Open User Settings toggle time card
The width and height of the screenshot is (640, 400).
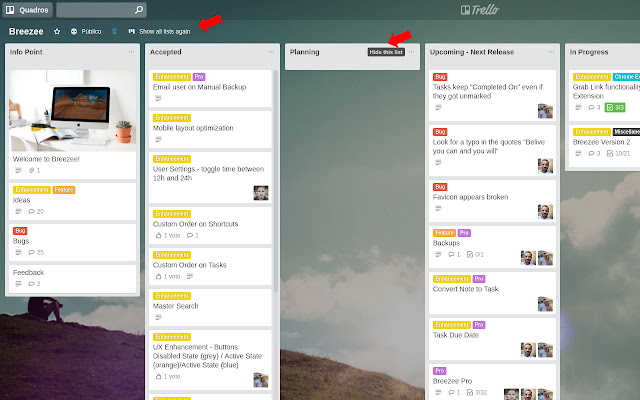pos(210,178)
